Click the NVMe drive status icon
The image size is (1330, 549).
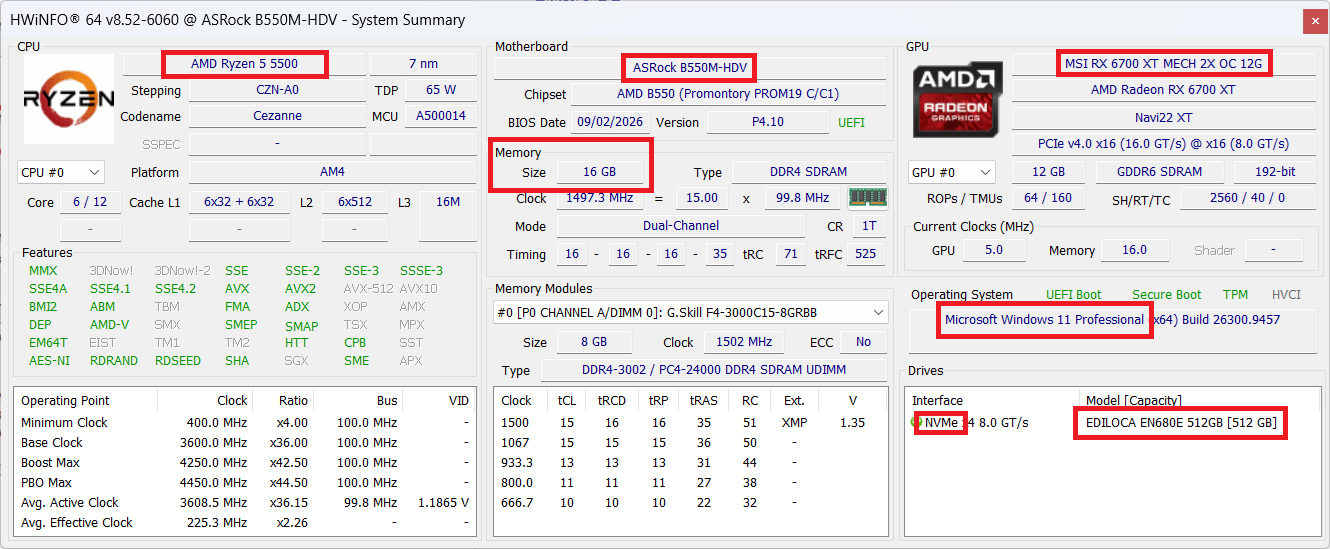916,422
